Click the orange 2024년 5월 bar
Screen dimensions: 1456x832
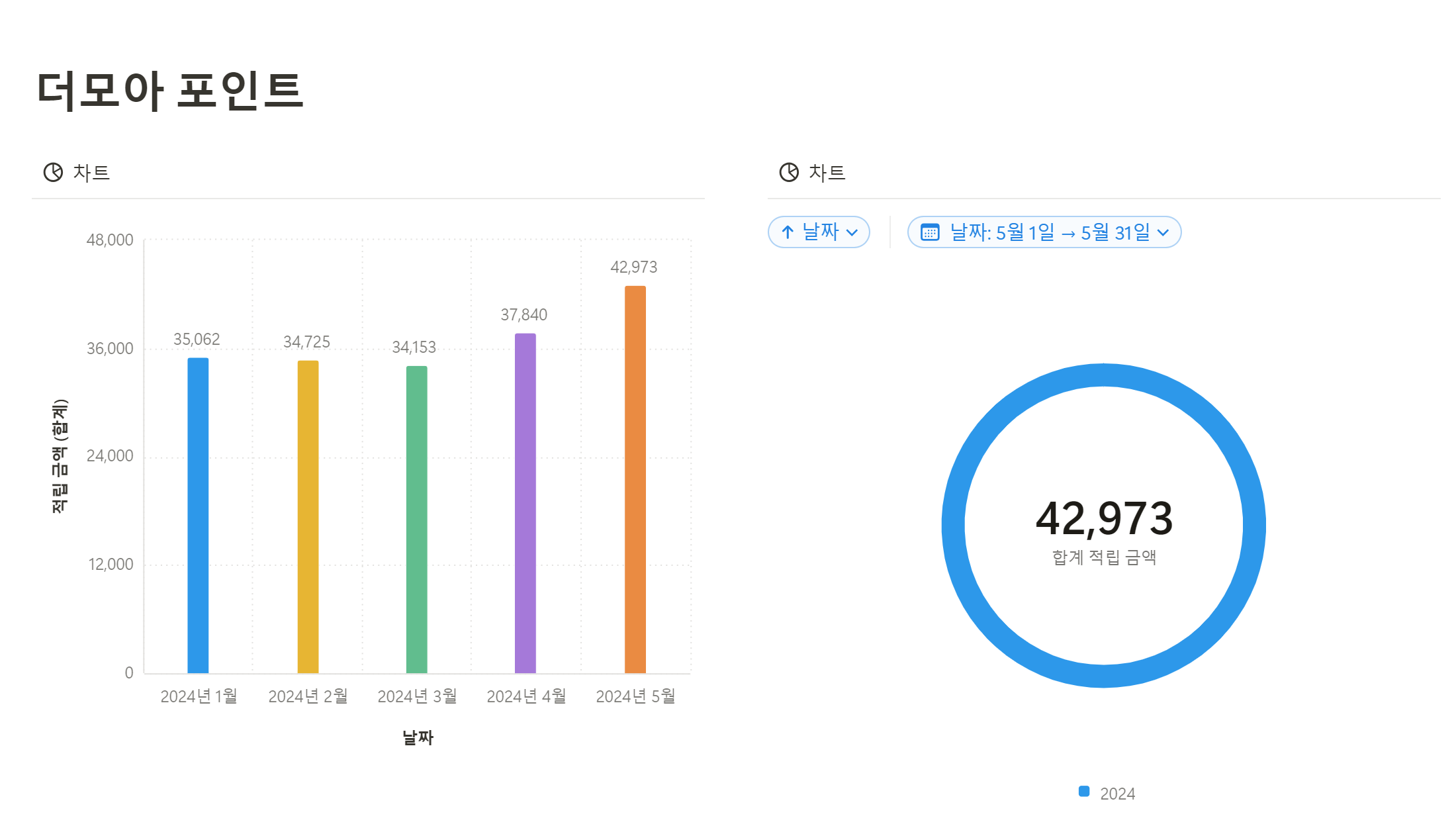635,480
